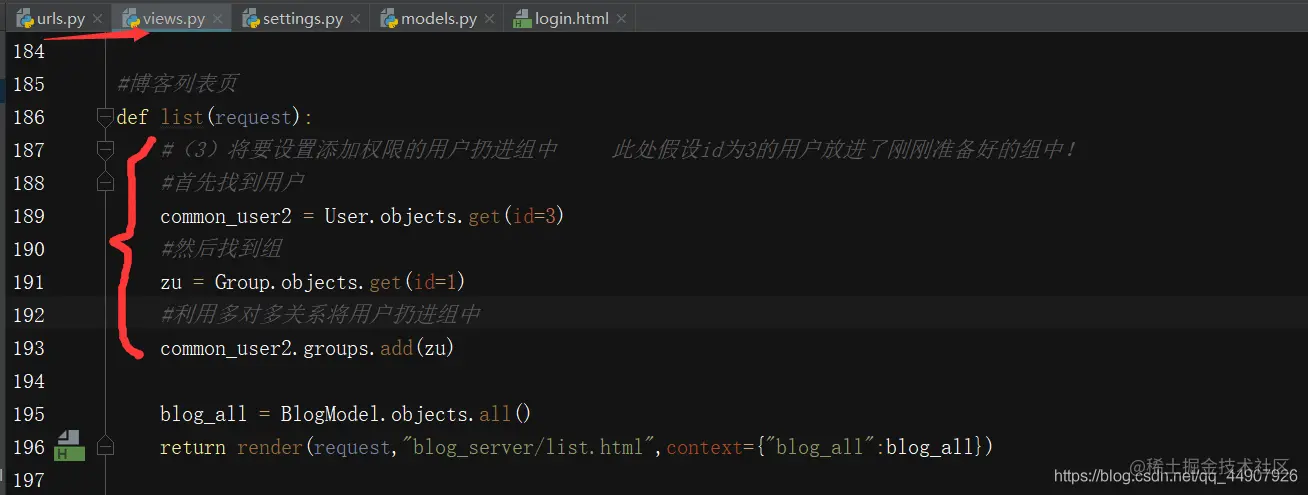1308x495 pixels.
Task: Place cursor on the #然后找到组 comment
Action: pos(221,249)
